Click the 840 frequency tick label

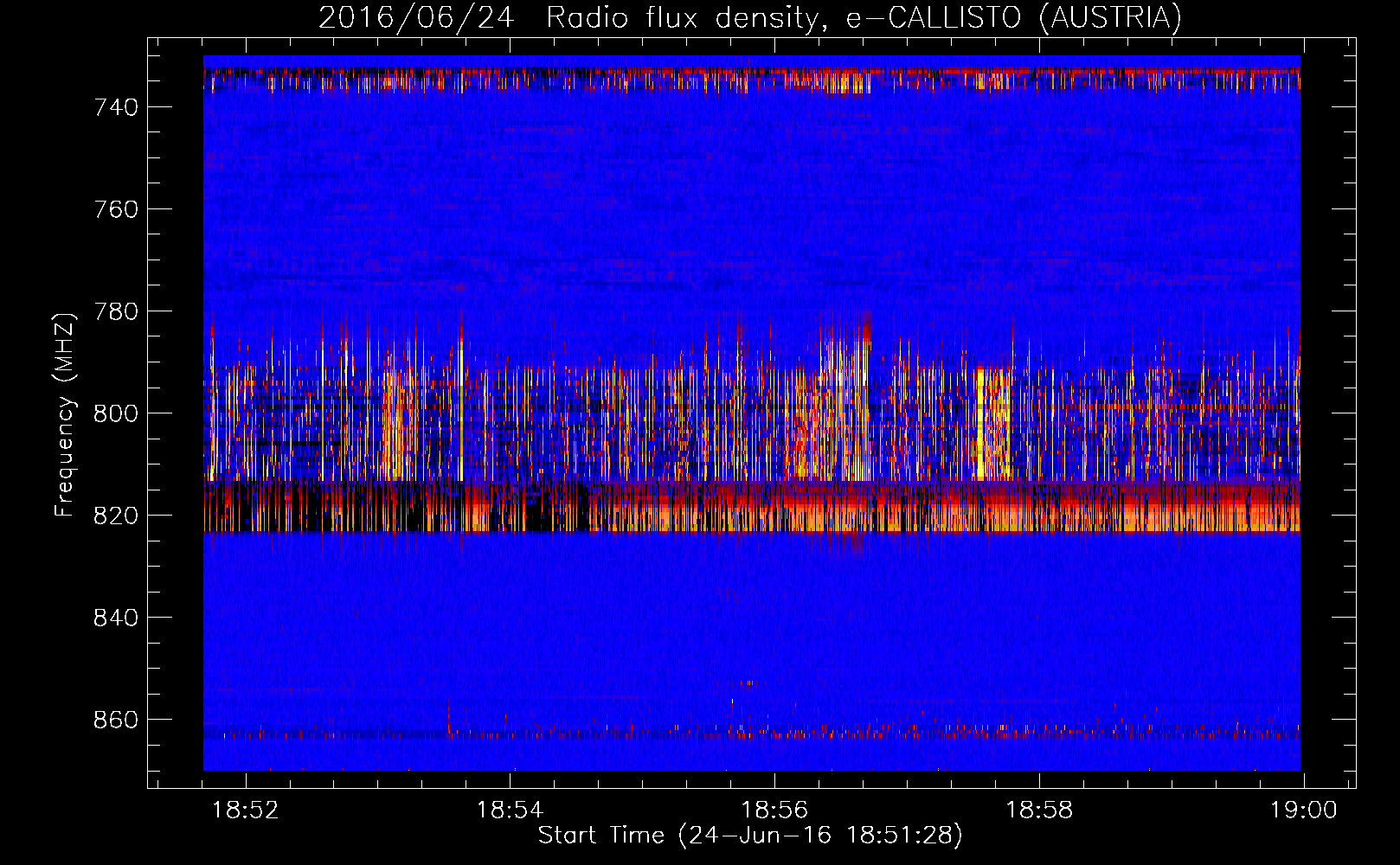point(116,618)
